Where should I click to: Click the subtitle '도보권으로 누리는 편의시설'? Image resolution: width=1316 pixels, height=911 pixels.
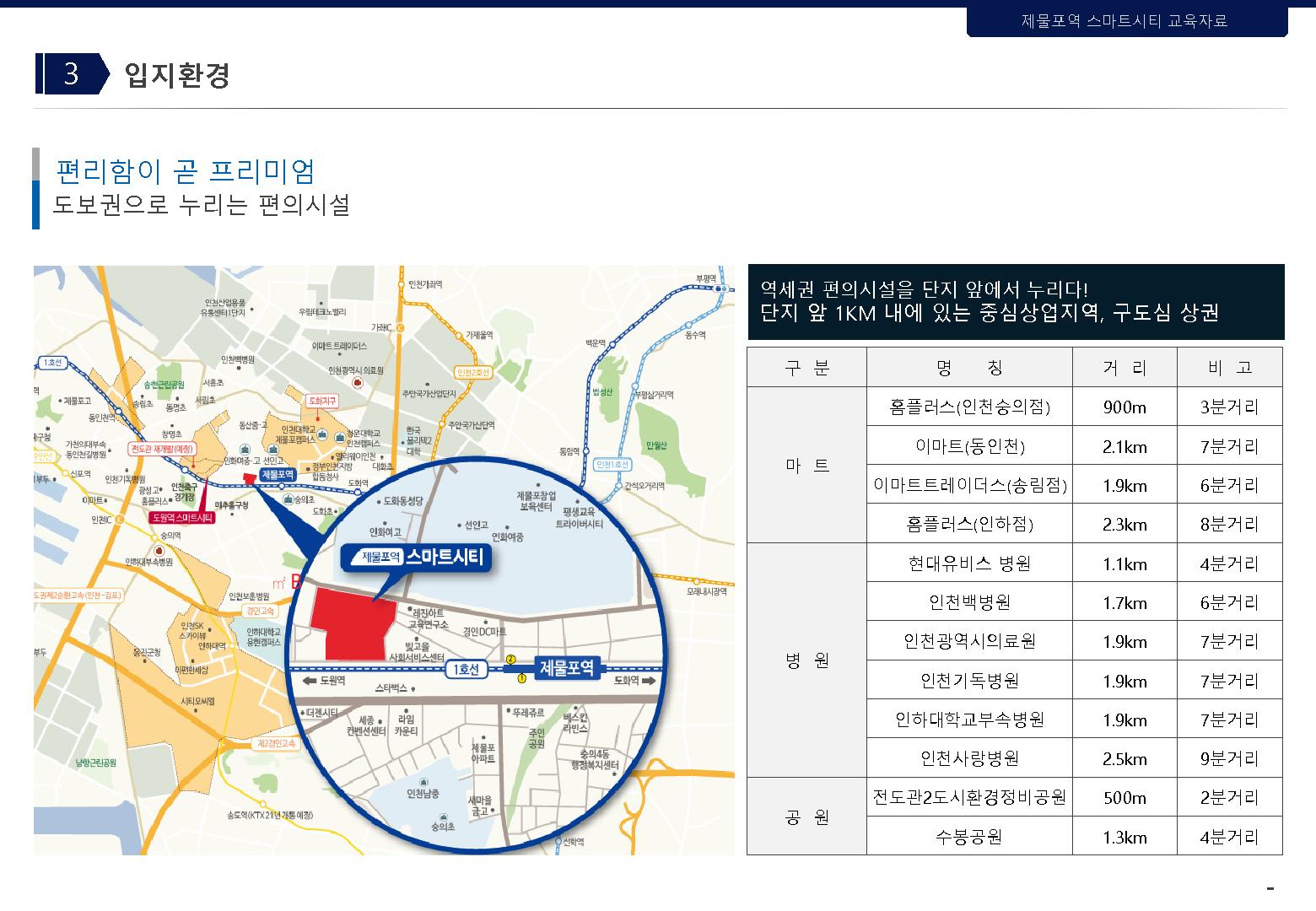click(202, 205)
